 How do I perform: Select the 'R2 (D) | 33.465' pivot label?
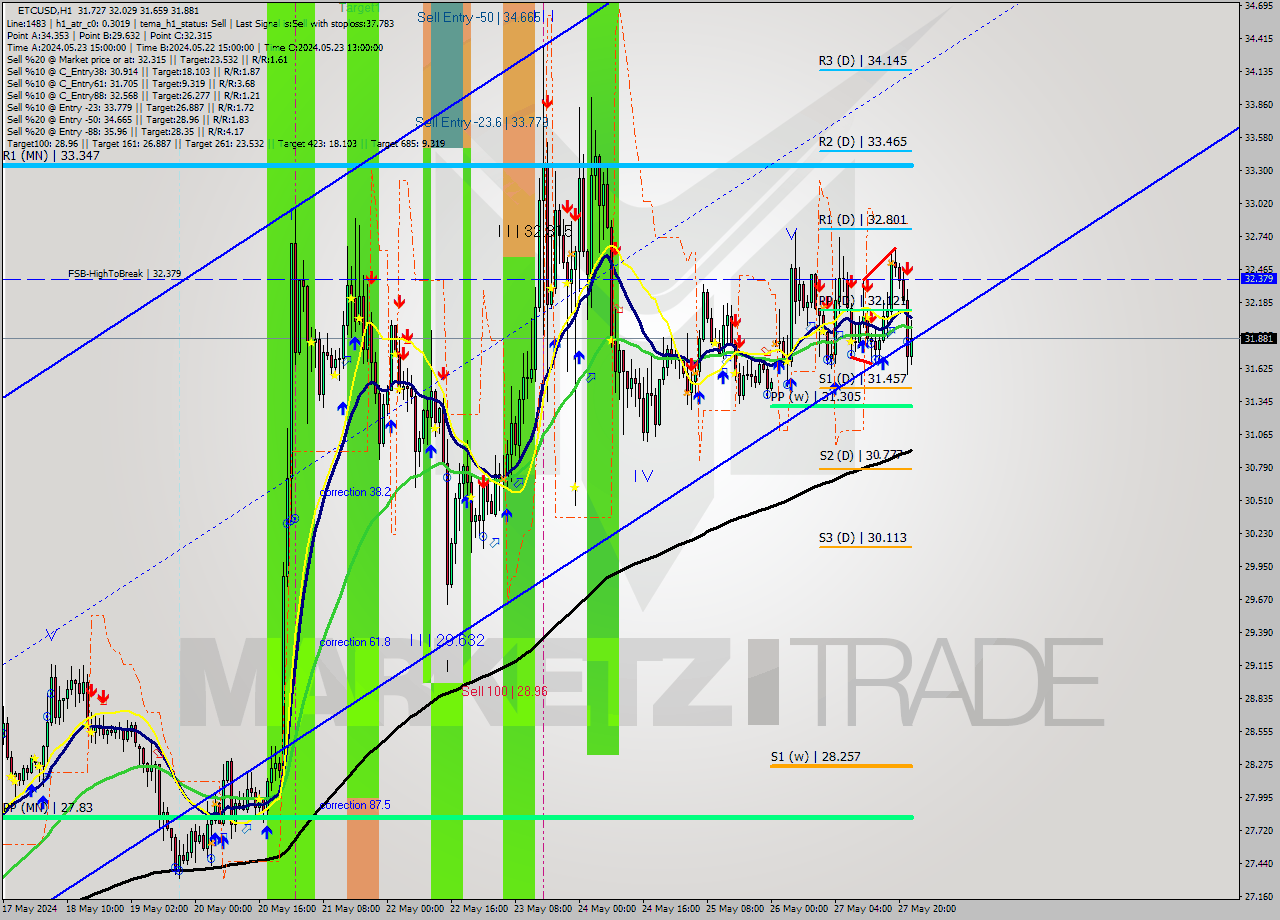tap(863, 142)
